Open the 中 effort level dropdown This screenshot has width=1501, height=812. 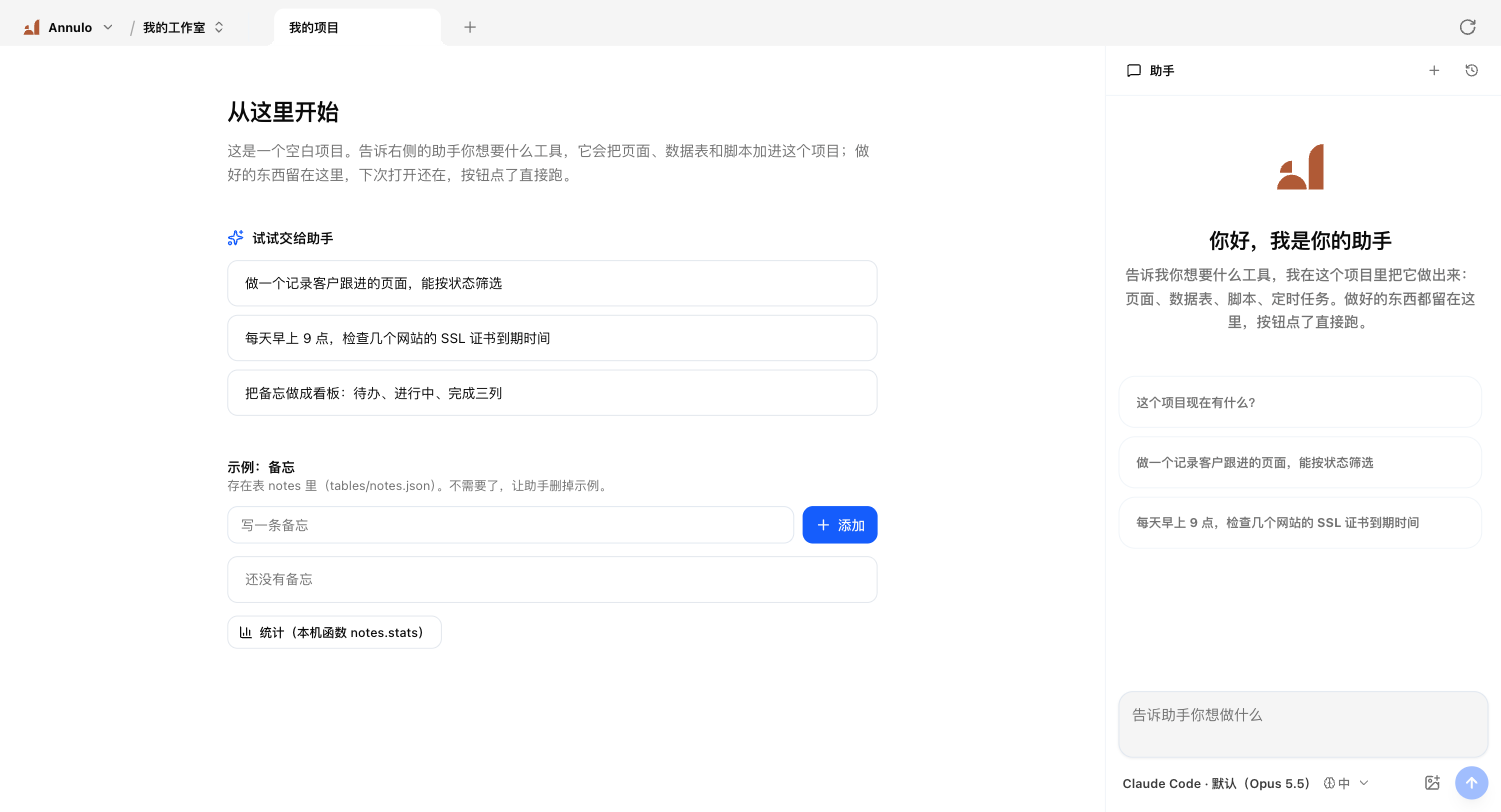point(1346,783)
